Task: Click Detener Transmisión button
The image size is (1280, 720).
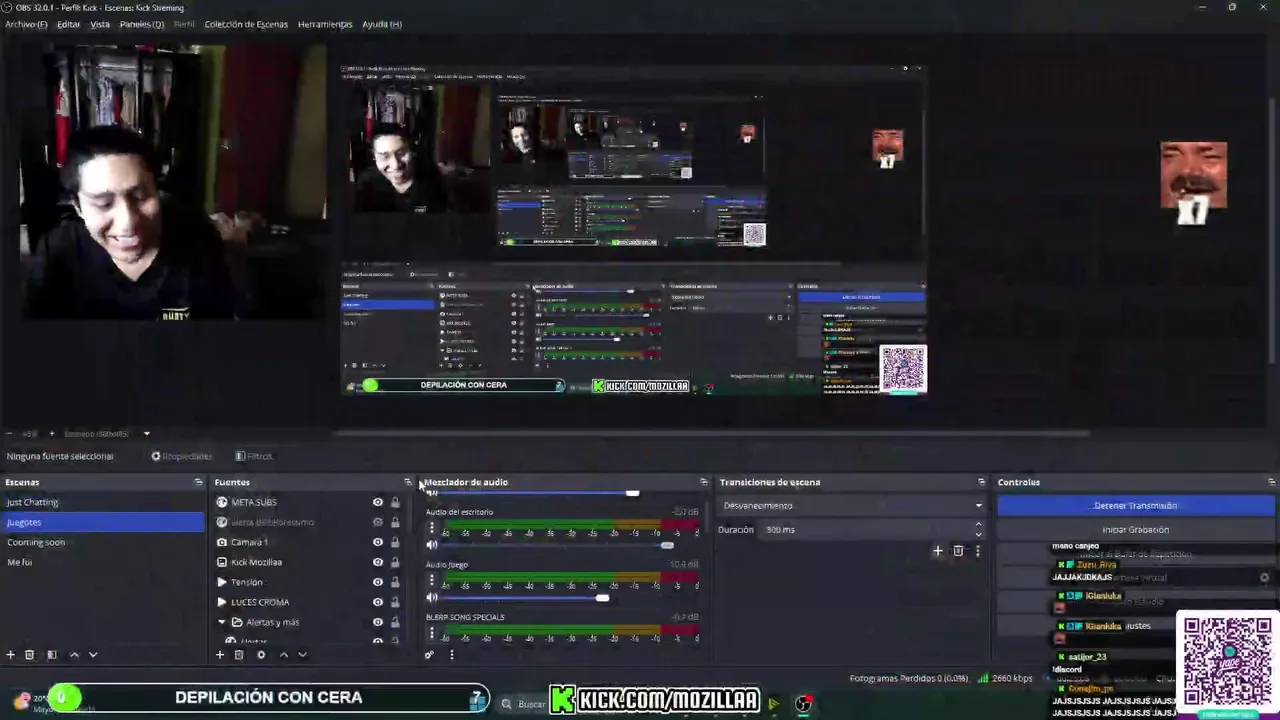Action: 1136,506
